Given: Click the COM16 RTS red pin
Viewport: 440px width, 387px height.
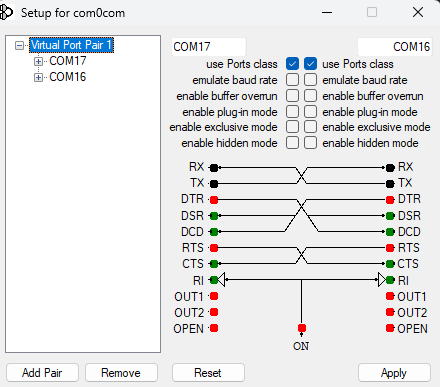Looking at the screenshot, I should [390, 248].
